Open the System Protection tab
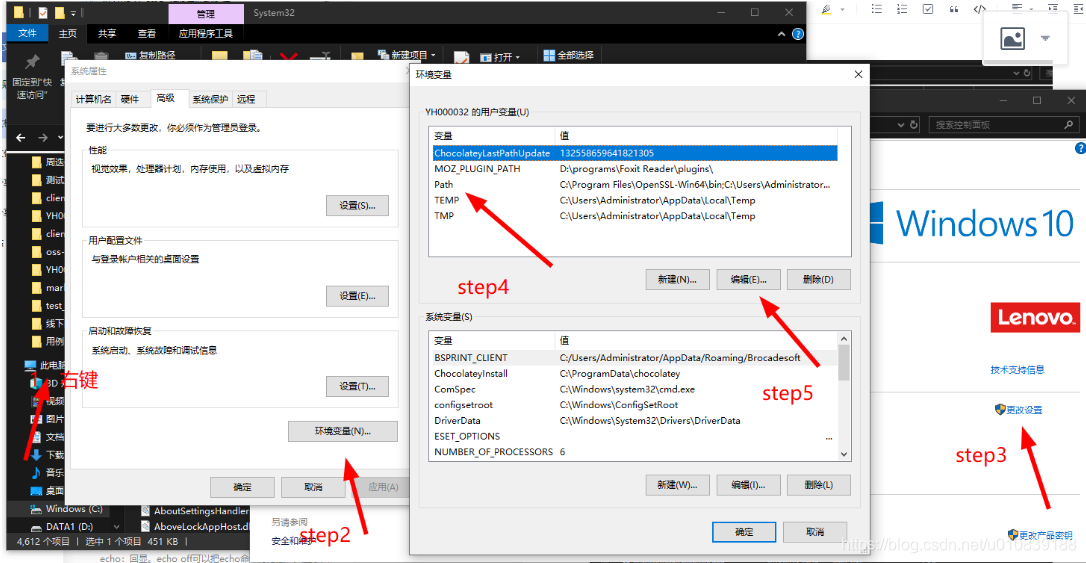 coord(210,99)
